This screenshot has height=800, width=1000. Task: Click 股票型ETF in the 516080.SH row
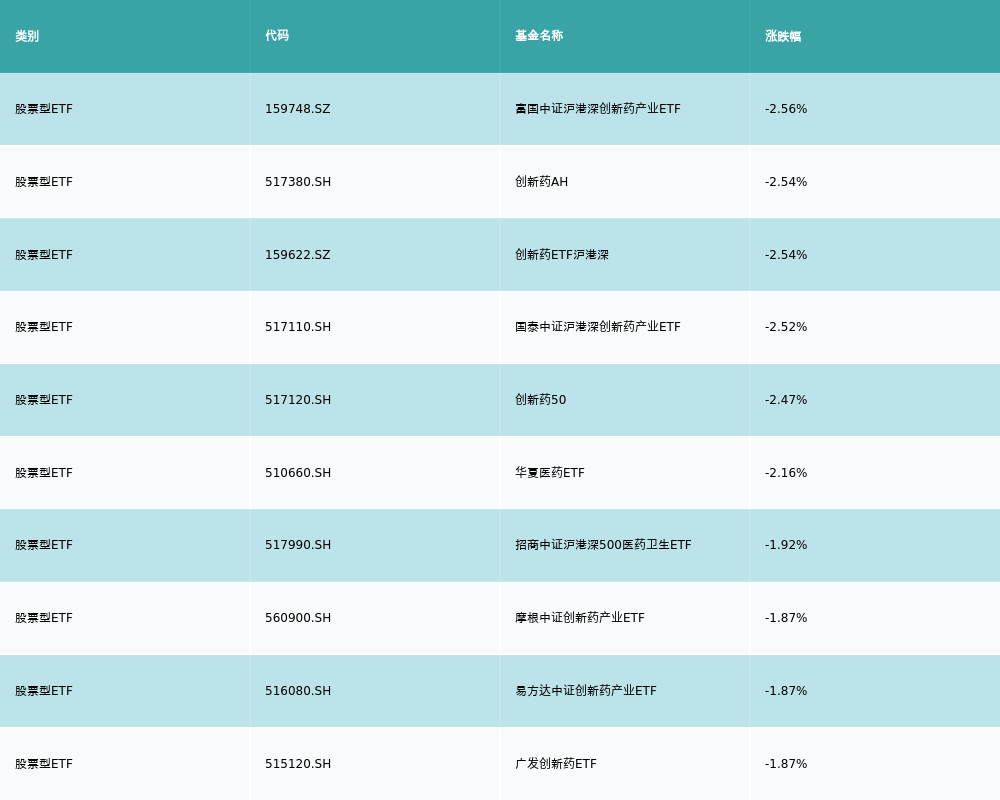pyautogui.click(x=44, y=691)
